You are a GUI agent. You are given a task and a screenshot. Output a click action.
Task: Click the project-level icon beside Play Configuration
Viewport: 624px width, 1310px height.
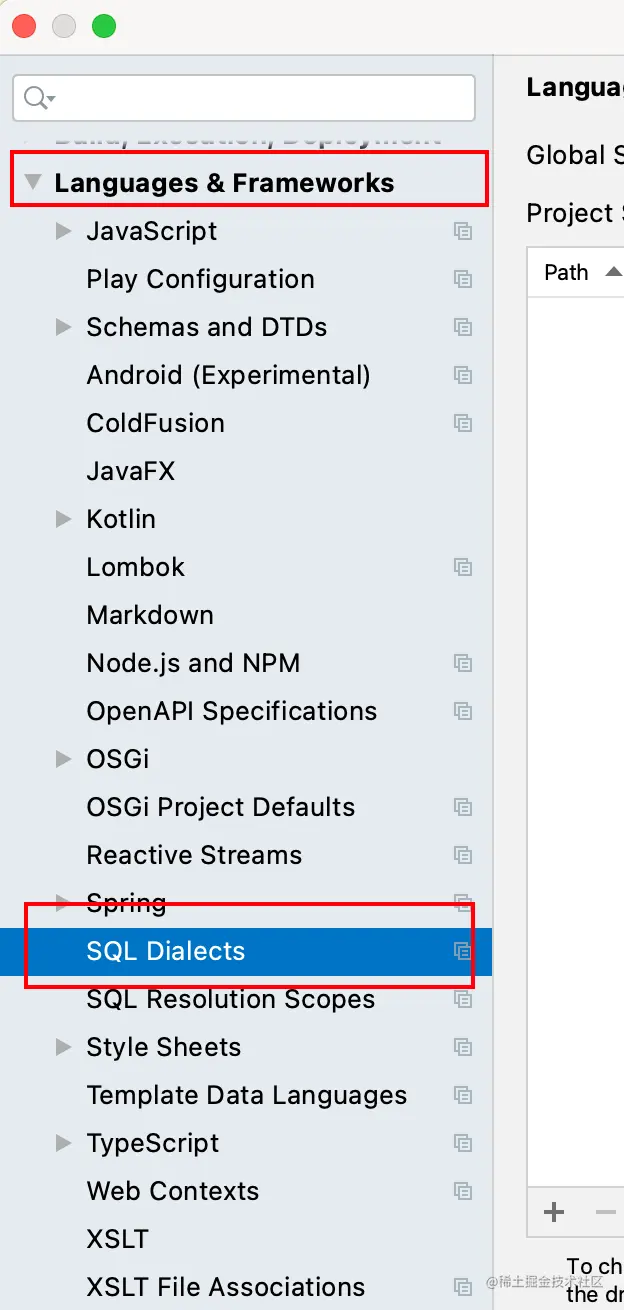[x=462, y=279]
